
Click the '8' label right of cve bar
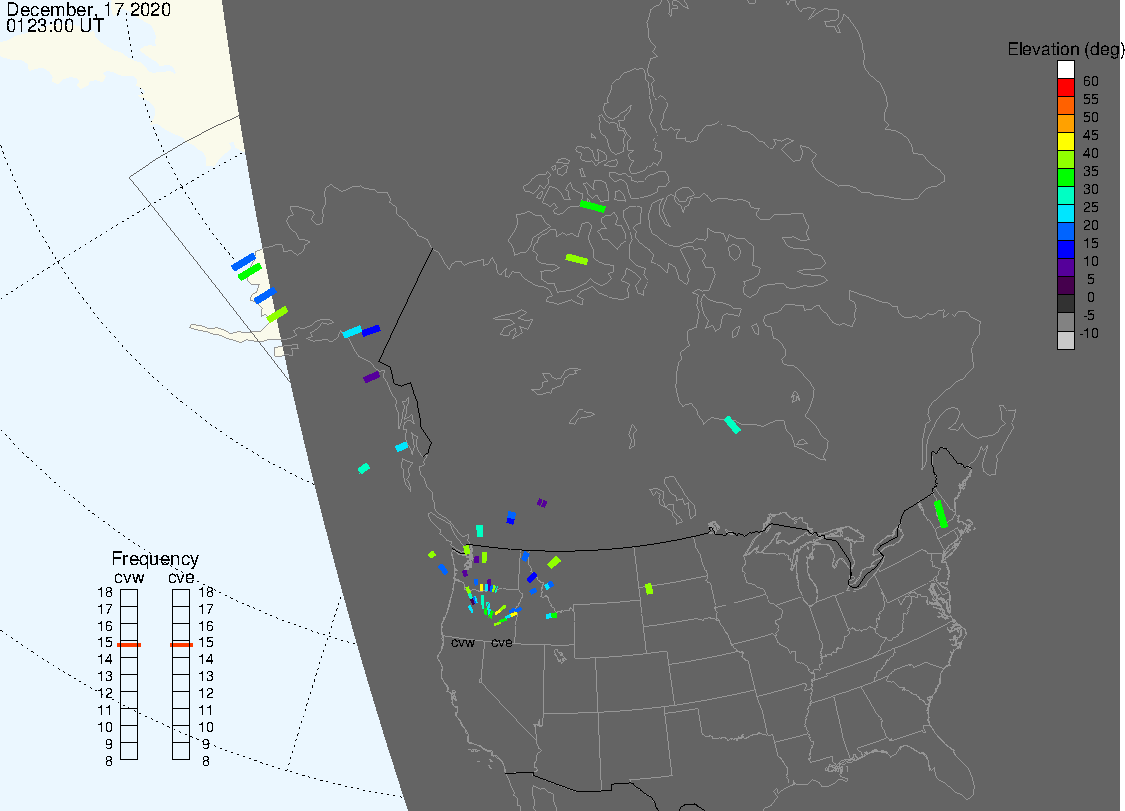[206, 761]
